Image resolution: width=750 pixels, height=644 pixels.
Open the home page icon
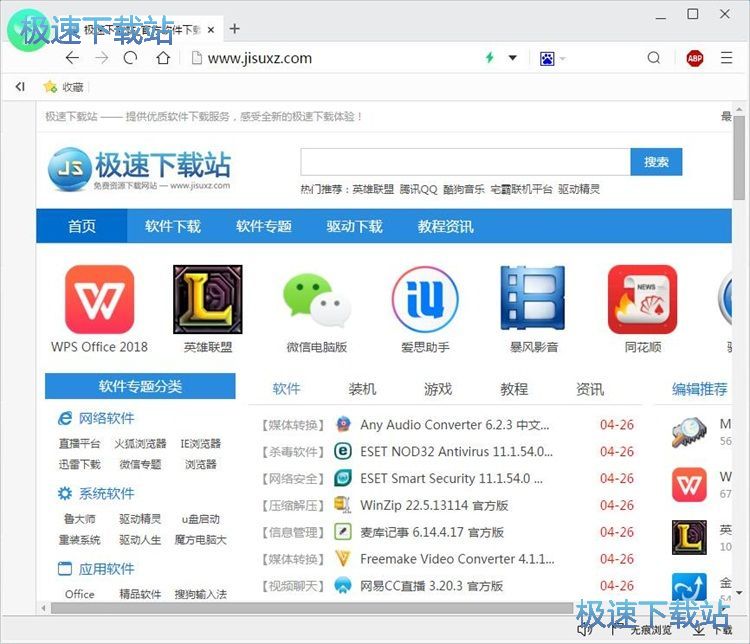tap(163, 58)
